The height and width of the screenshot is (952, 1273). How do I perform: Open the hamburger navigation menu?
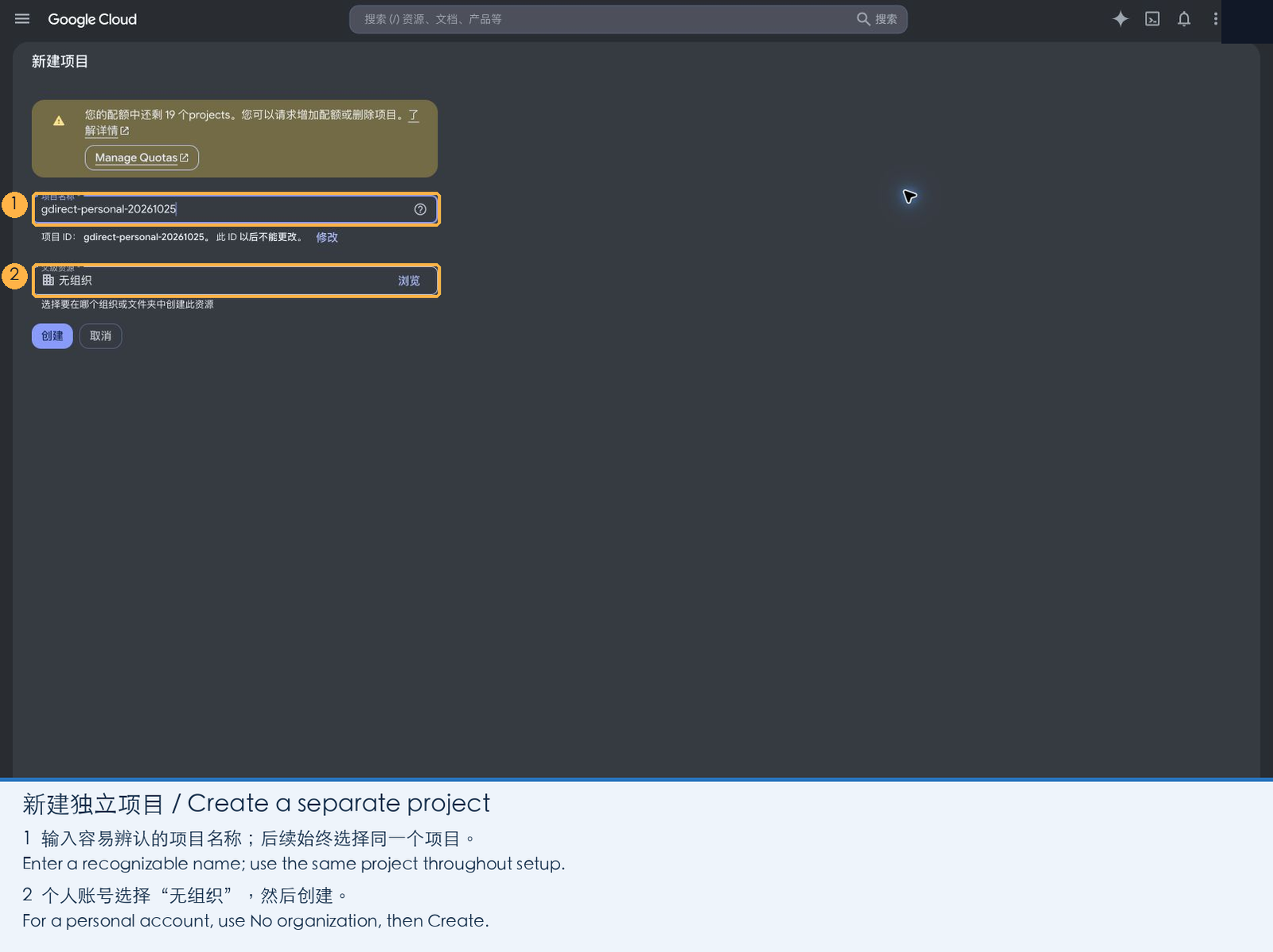pos(22,19)
